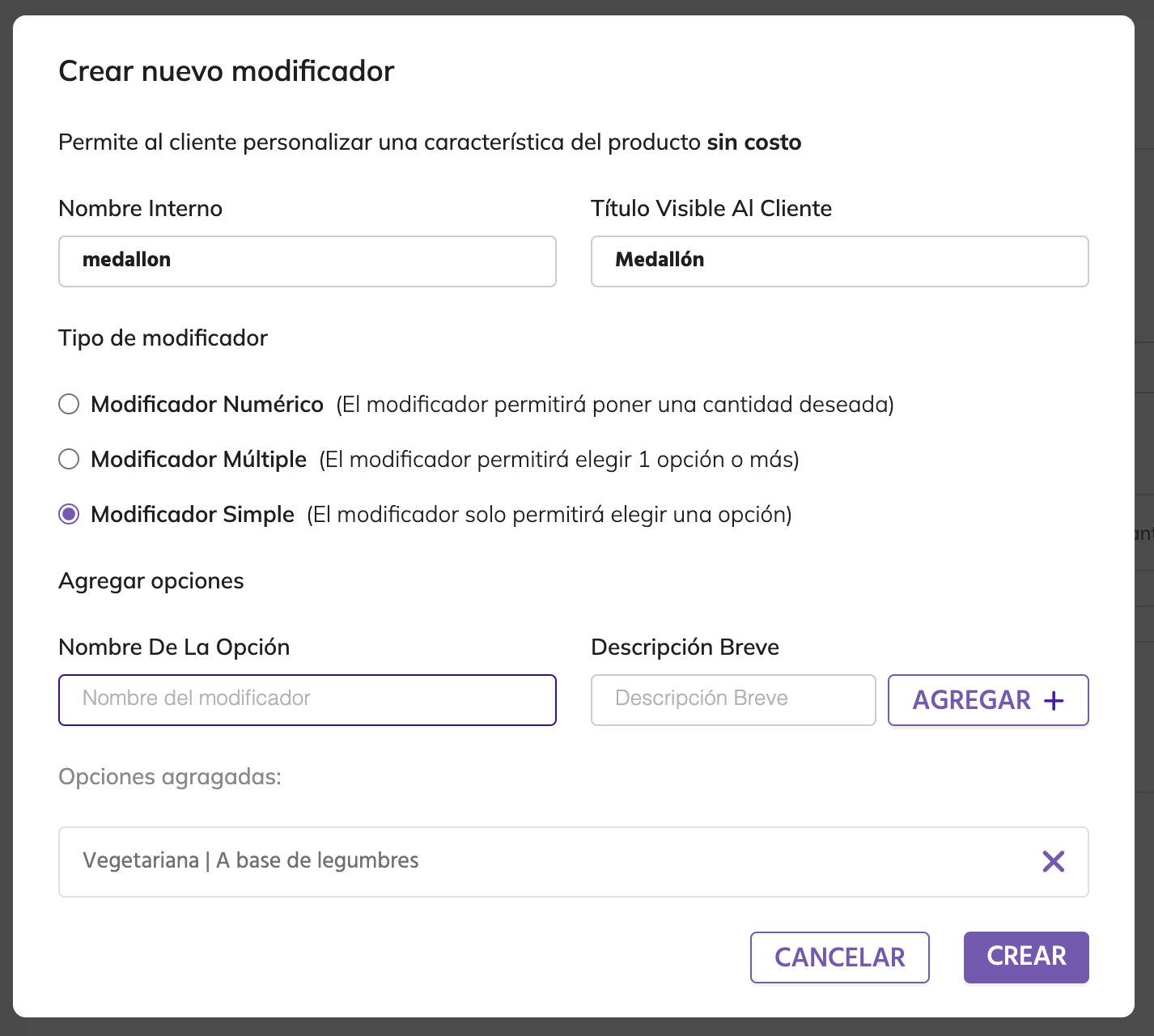Remove the Vegetariana option with the X icon

tap(1053, 861)
